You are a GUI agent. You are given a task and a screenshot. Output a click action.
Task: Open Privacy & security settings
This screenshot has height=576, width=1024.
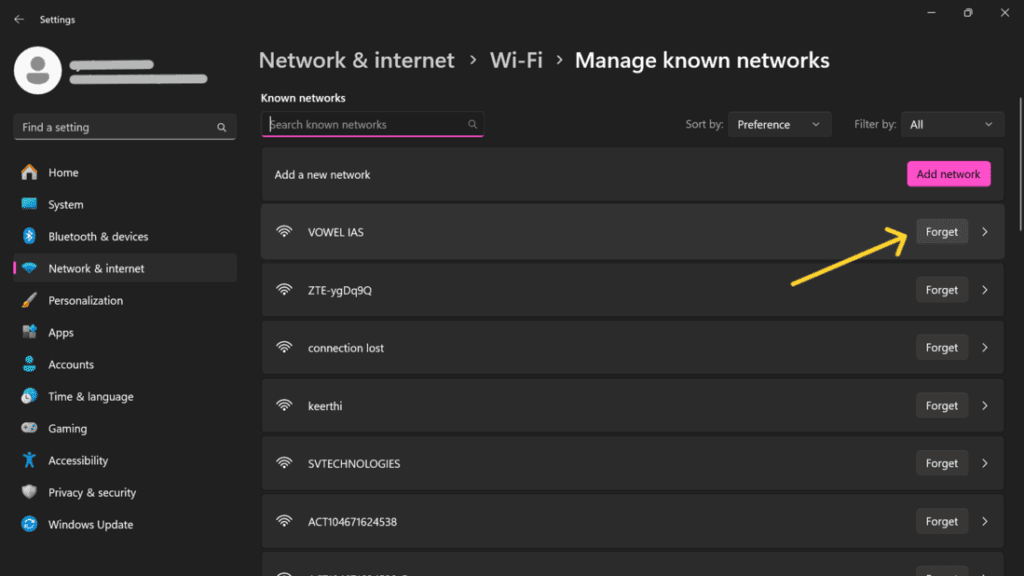[x=91, y=493]
